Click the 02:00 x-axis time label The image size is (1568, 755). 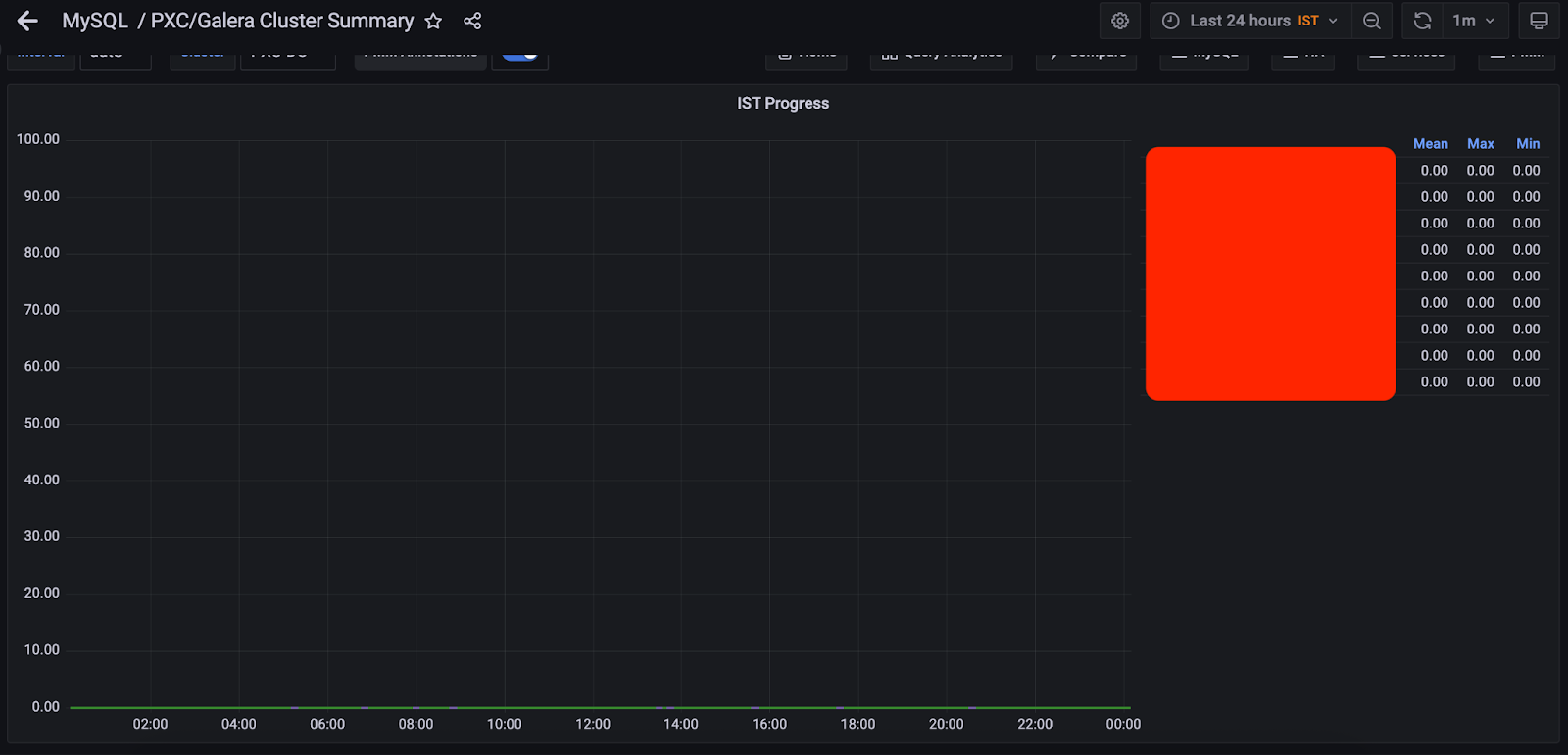(x=151, y=724)
